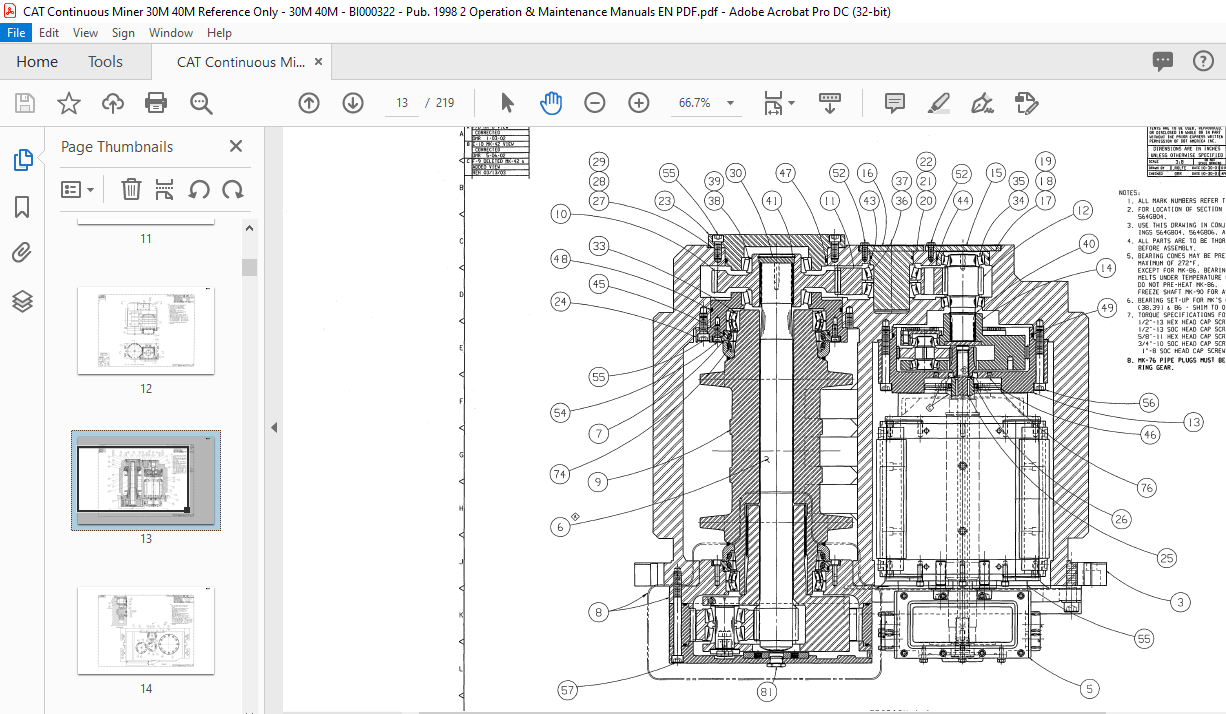This screenshot has width=1226, height=714.
Task: Delete selected page with trash icon
Action: point(131,189)
